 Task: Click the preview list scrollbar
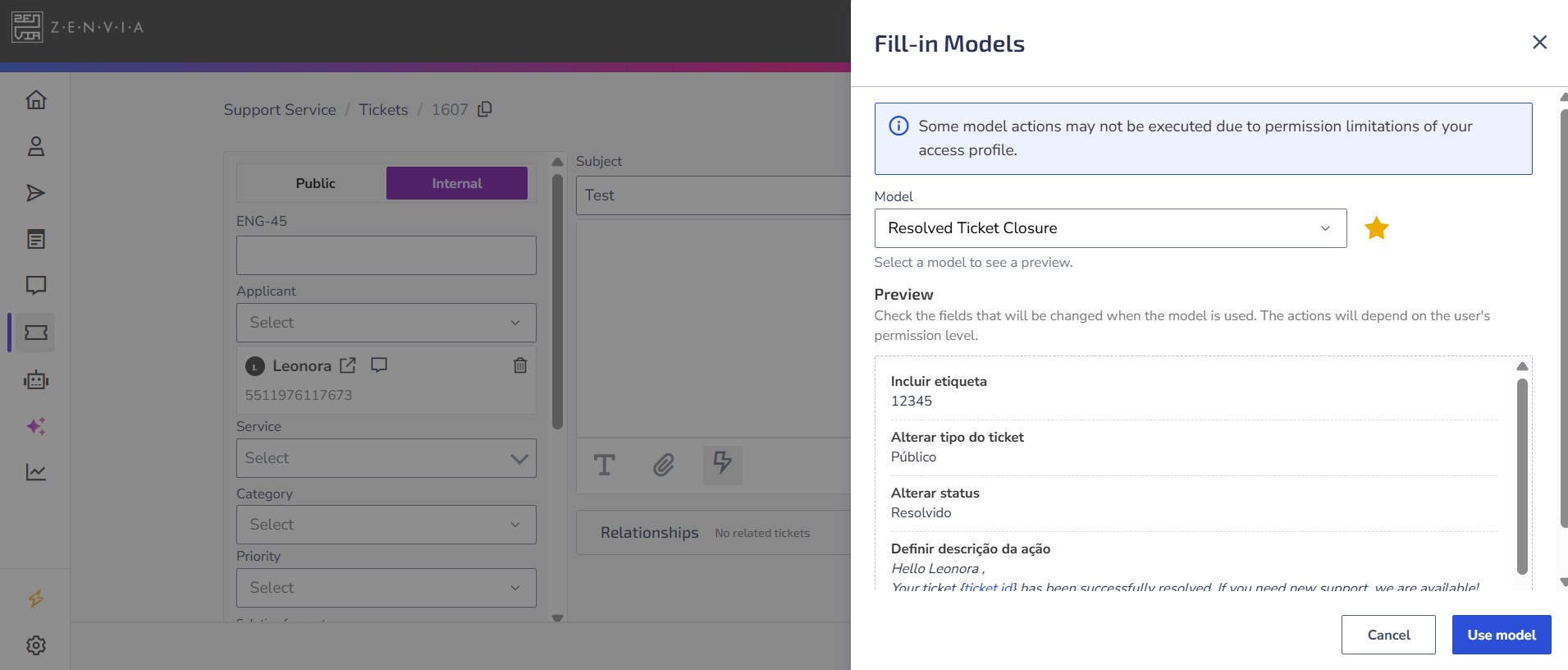[x=1522, y=476]
